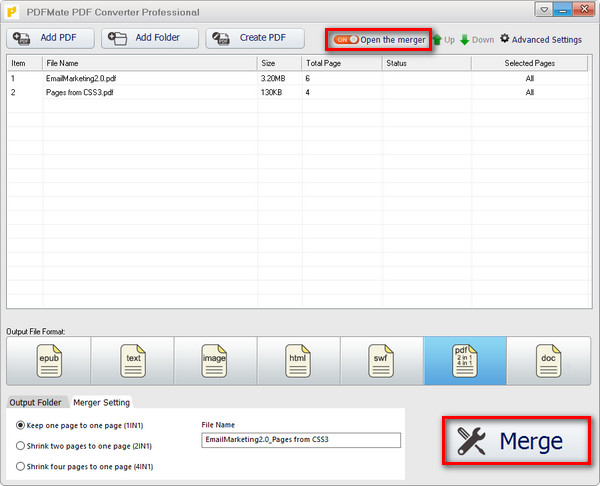
Task: Close the PDFMate window
Action: pyautogui.click(x=584, y=10)
